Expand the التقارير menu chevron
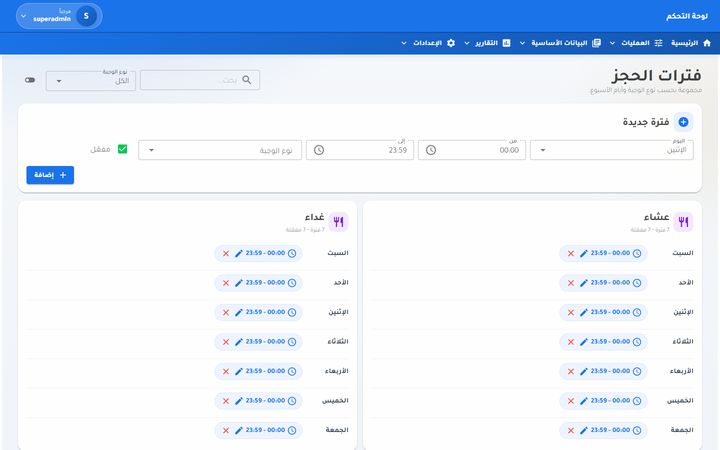The width and height of the screenshot is (720, 450). (x=467, y=43)
